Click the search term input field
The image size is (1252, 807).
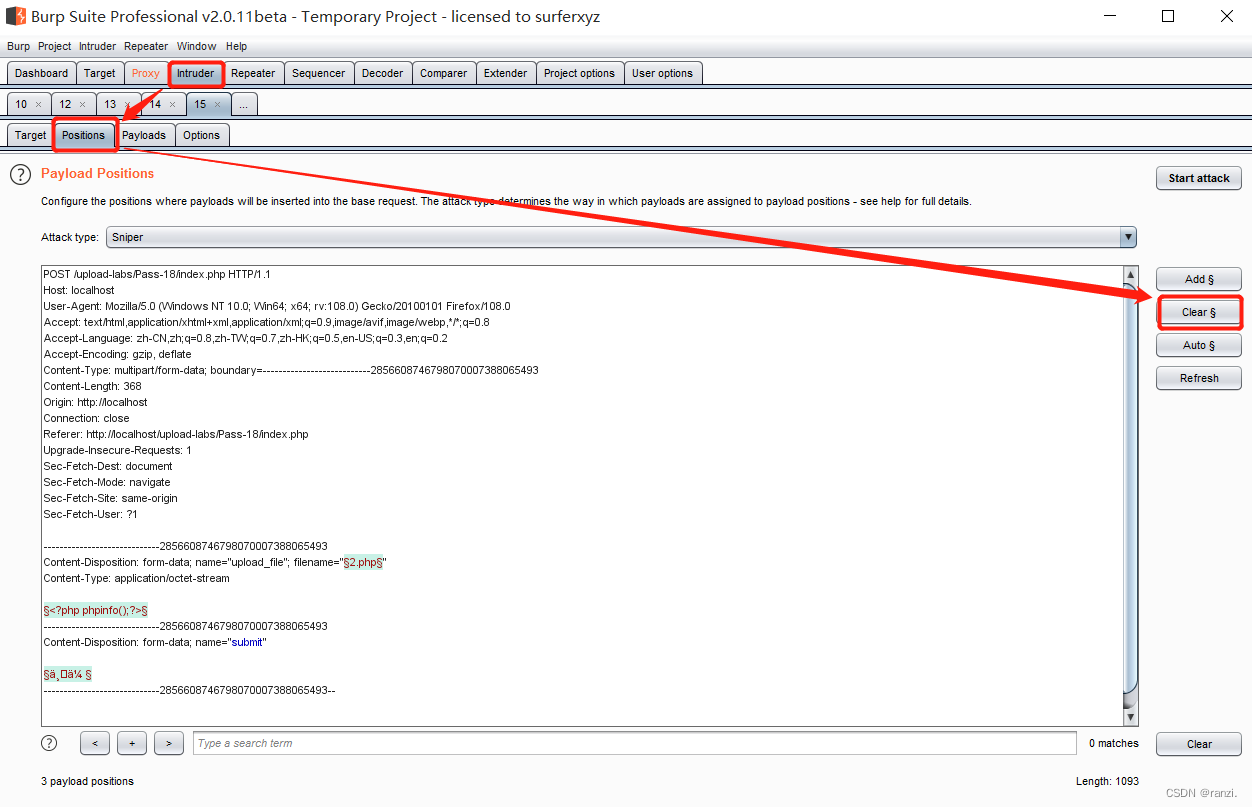tap(635, 743)
